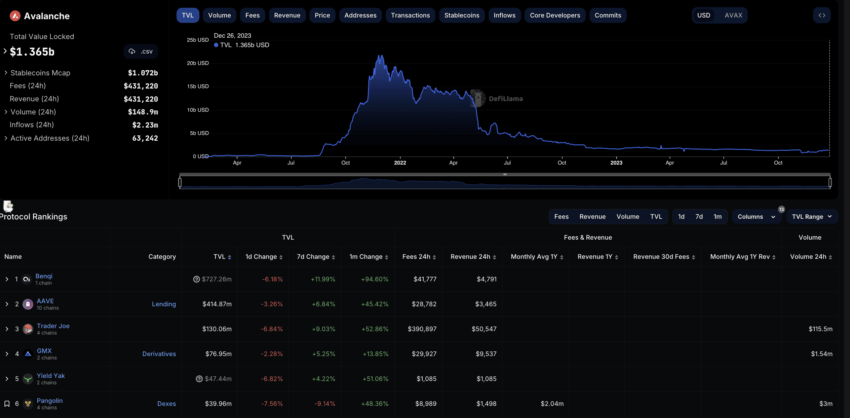The image size is (850, 418).
Task: Click the Avalanche logo icon
Action: click(x=15, y=15)
